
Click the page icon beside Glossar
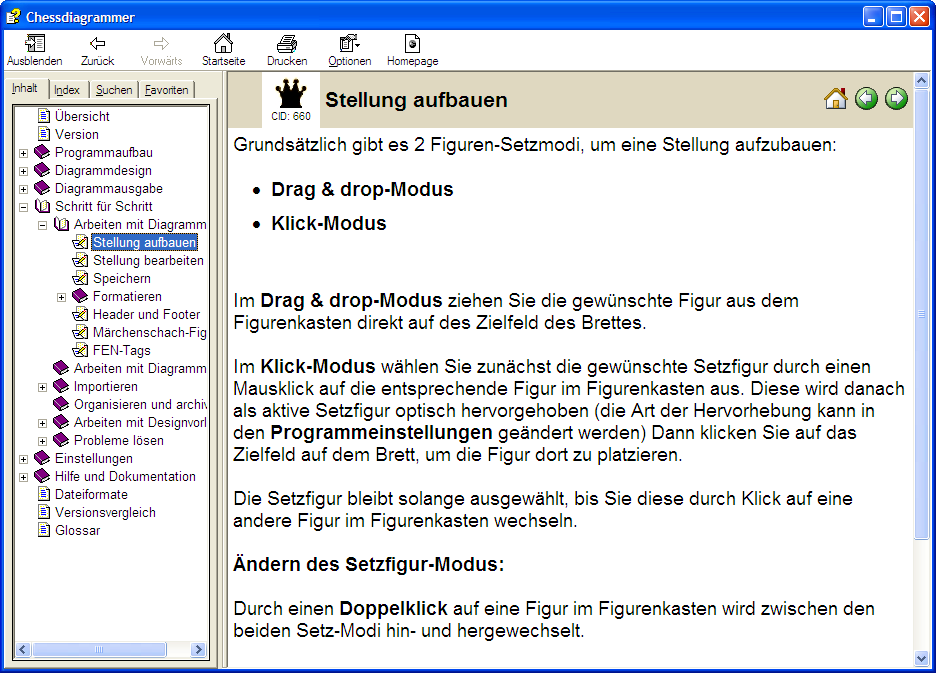click(44, 530)
